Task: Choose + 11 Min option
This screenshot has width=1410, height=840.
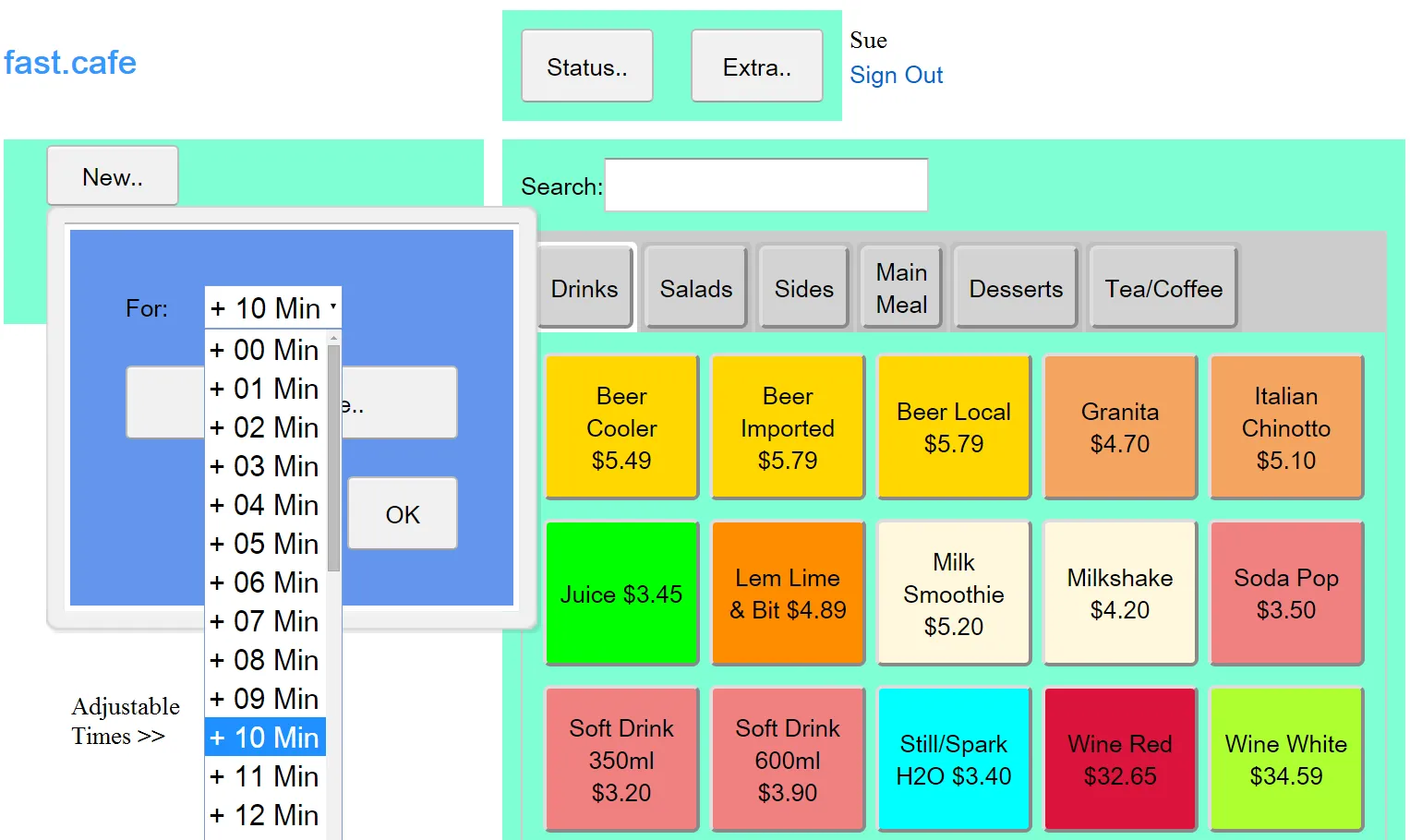Action: click(265, 776)
